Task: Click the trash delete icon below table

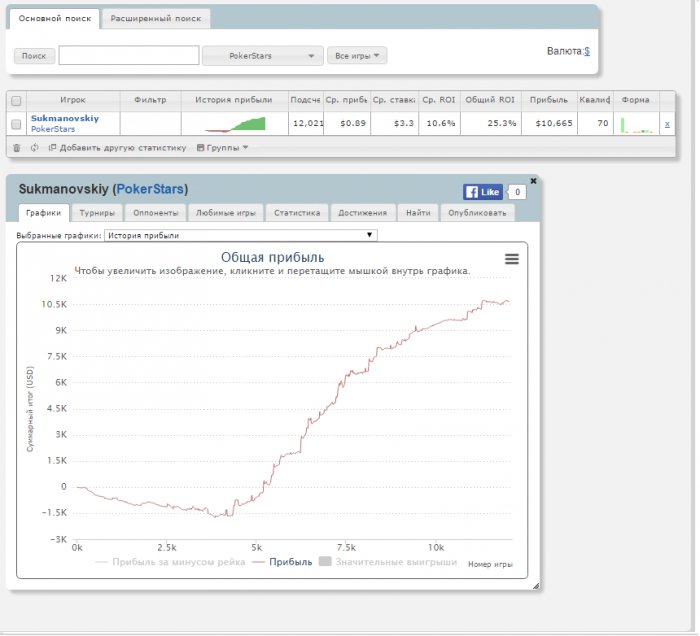Action: pos(16,148)
